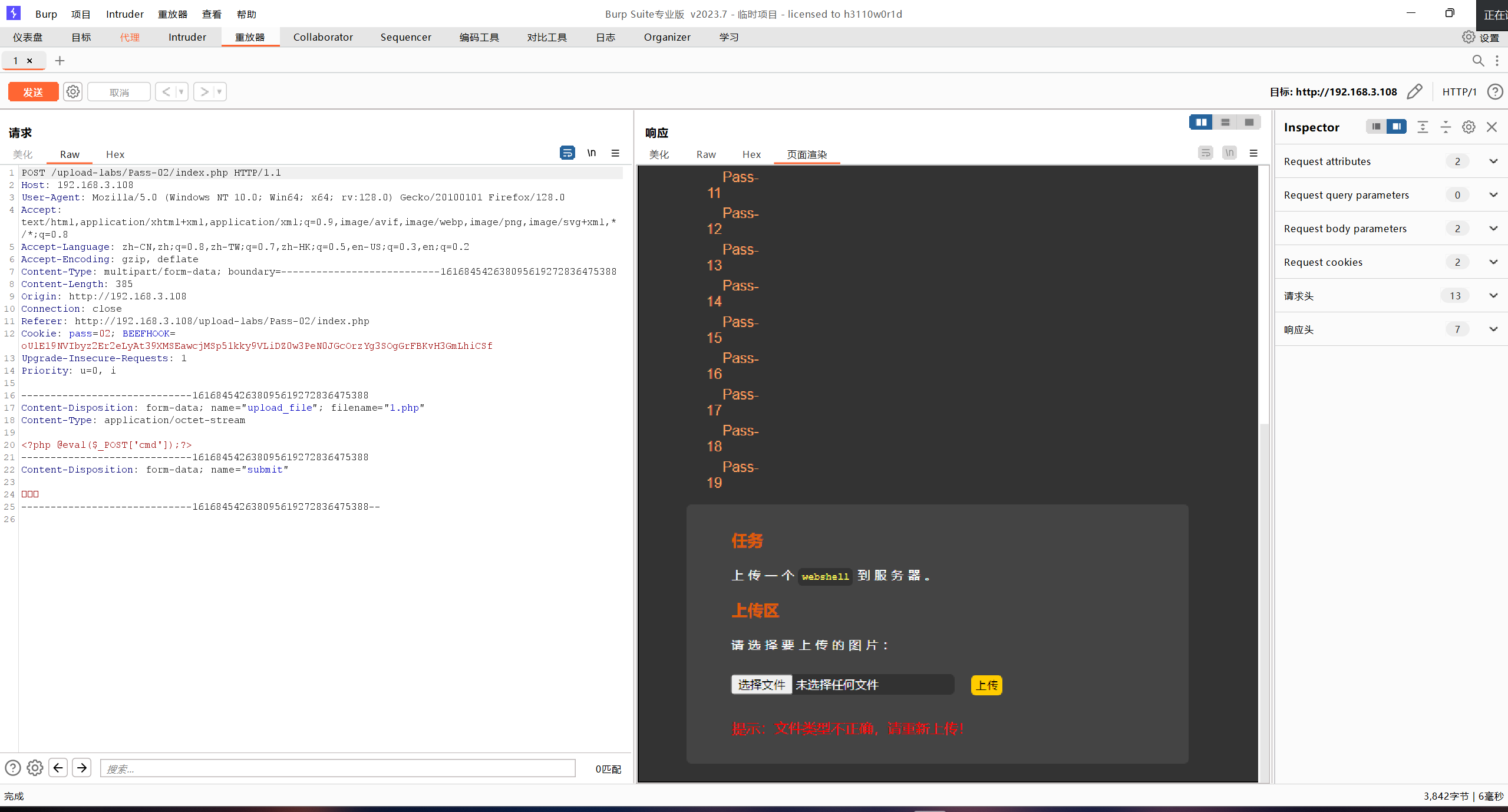
Task: Switch response view to Raw tab
Action: 706,154
